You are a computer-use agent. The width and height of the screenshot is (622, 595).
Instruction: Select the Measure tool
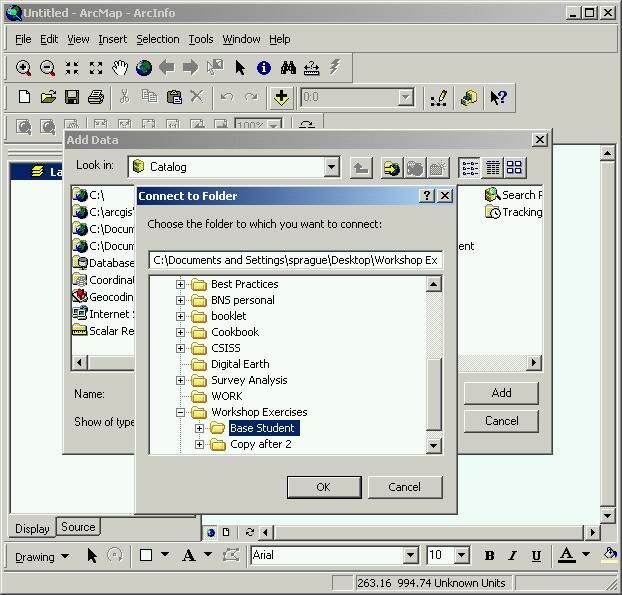(x=311, y=68)
